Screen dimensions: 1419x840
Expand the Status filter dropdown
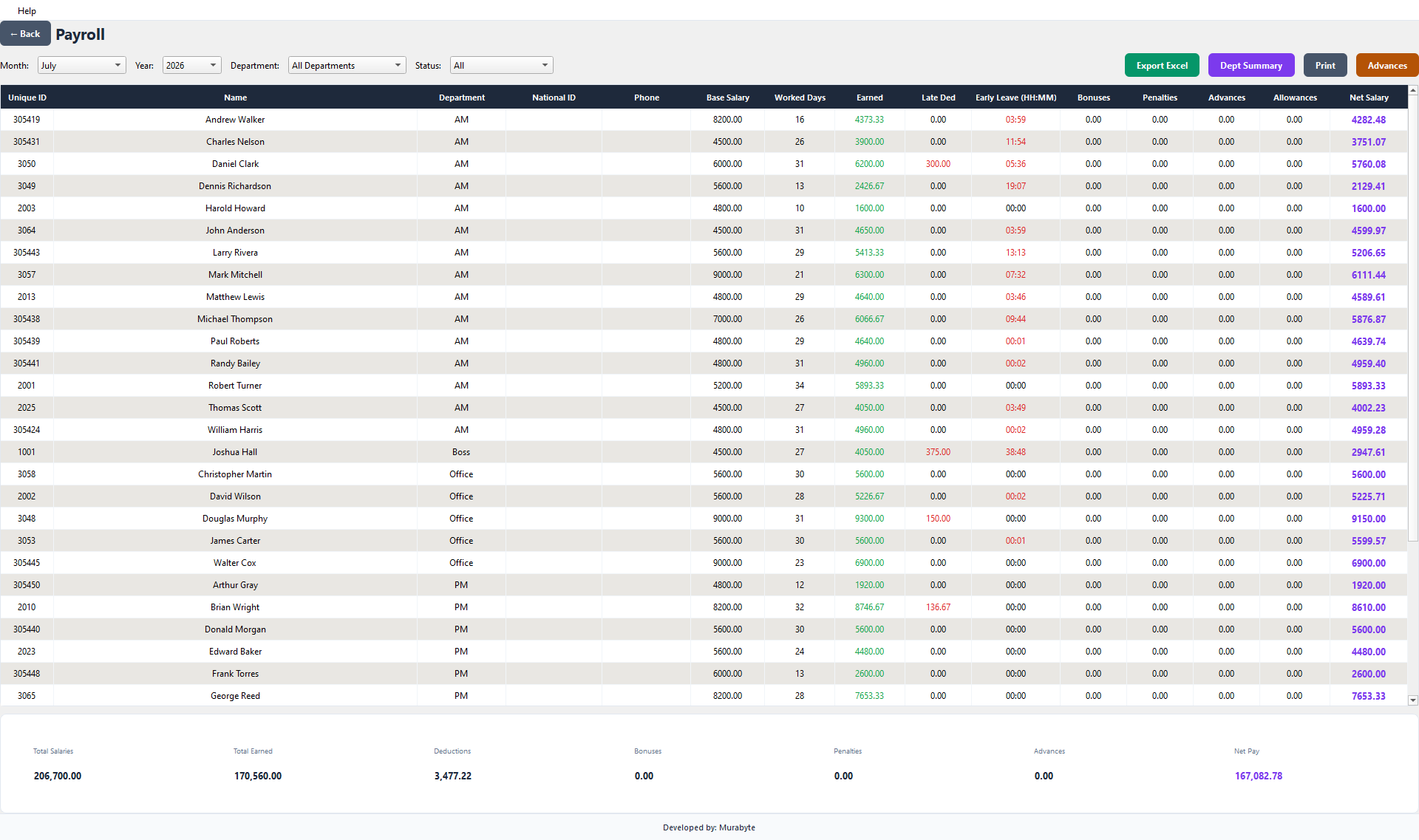coord(502,65)
